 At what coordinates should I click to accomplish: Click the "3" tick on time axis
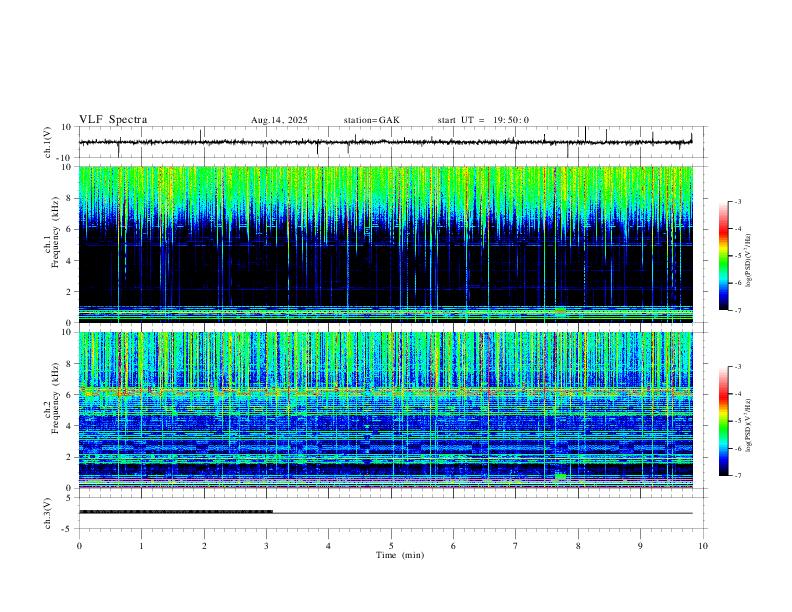click(x=266, y=546)
